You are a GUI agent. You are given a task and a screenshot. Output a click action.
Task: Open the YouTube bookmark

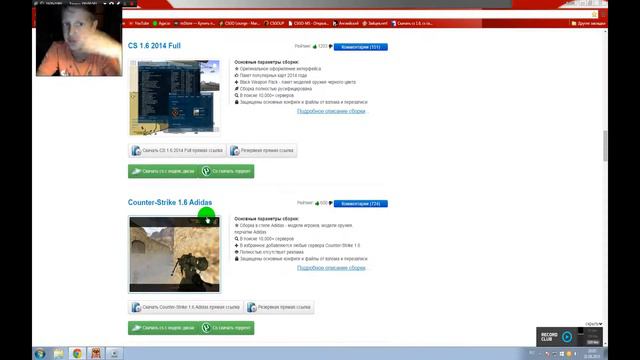[139, 23]
